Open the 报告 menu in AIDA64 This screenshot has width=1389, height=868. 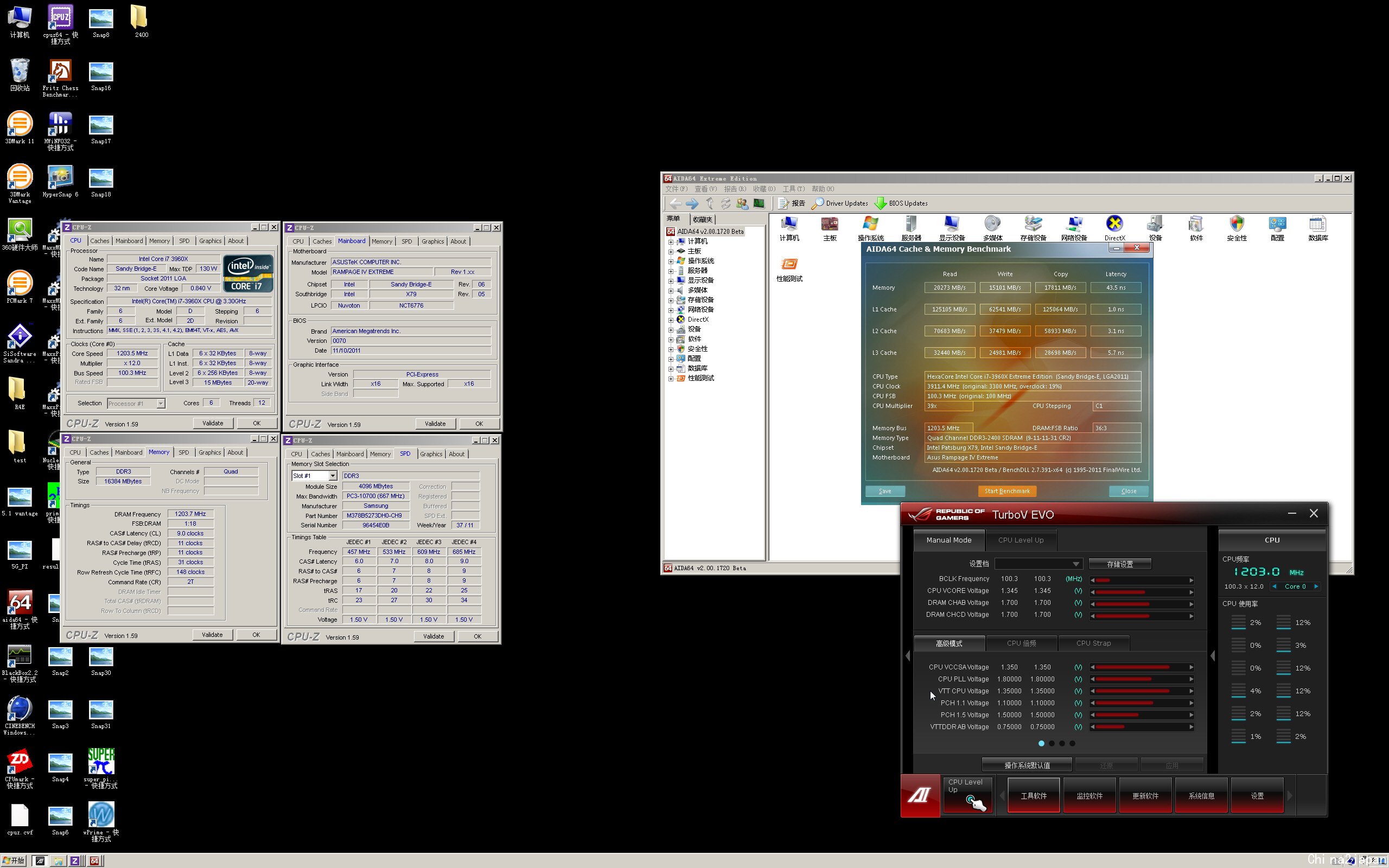[x=735, y=189]
